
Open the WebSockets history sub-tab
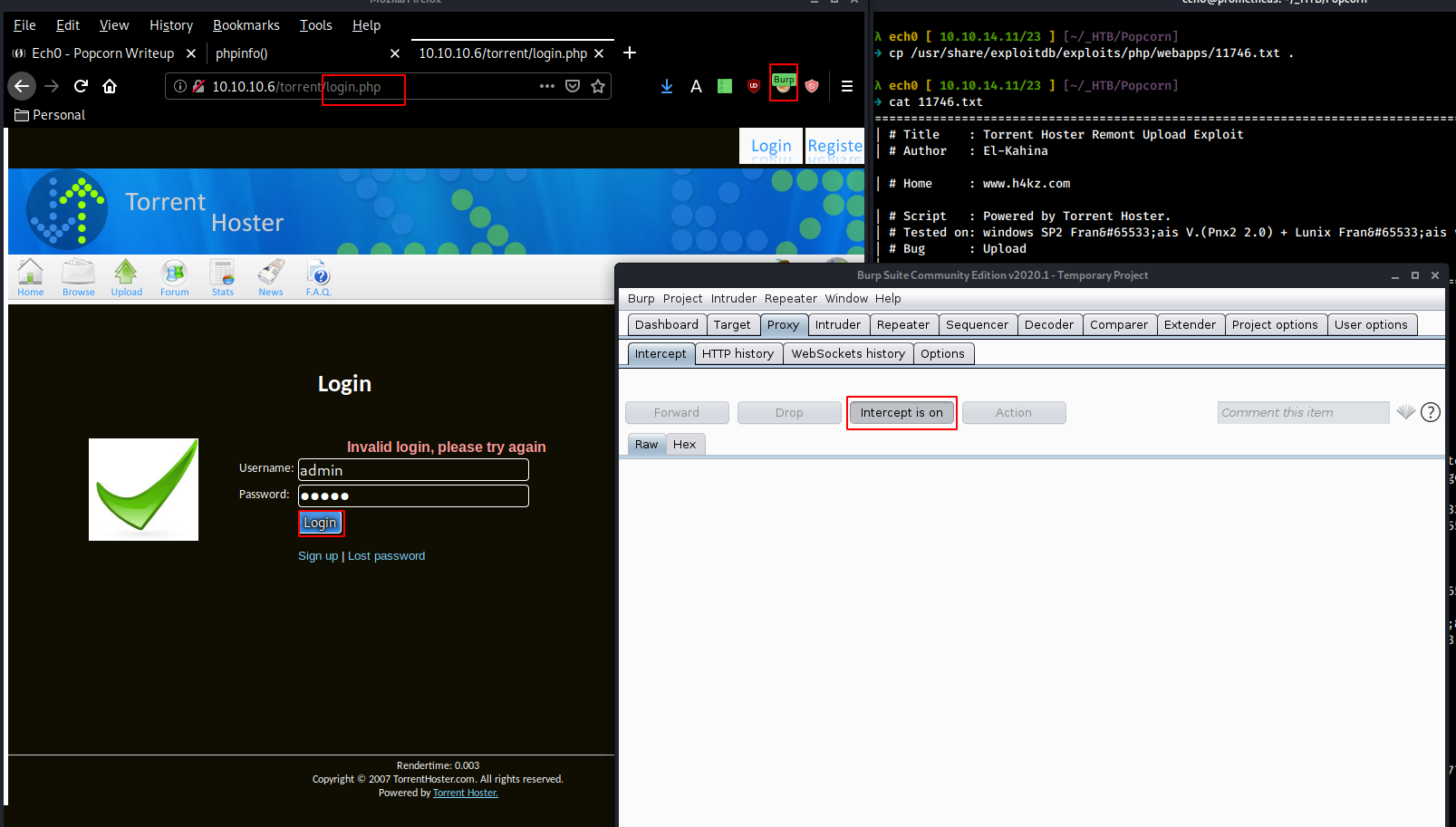tap(848, 353)
